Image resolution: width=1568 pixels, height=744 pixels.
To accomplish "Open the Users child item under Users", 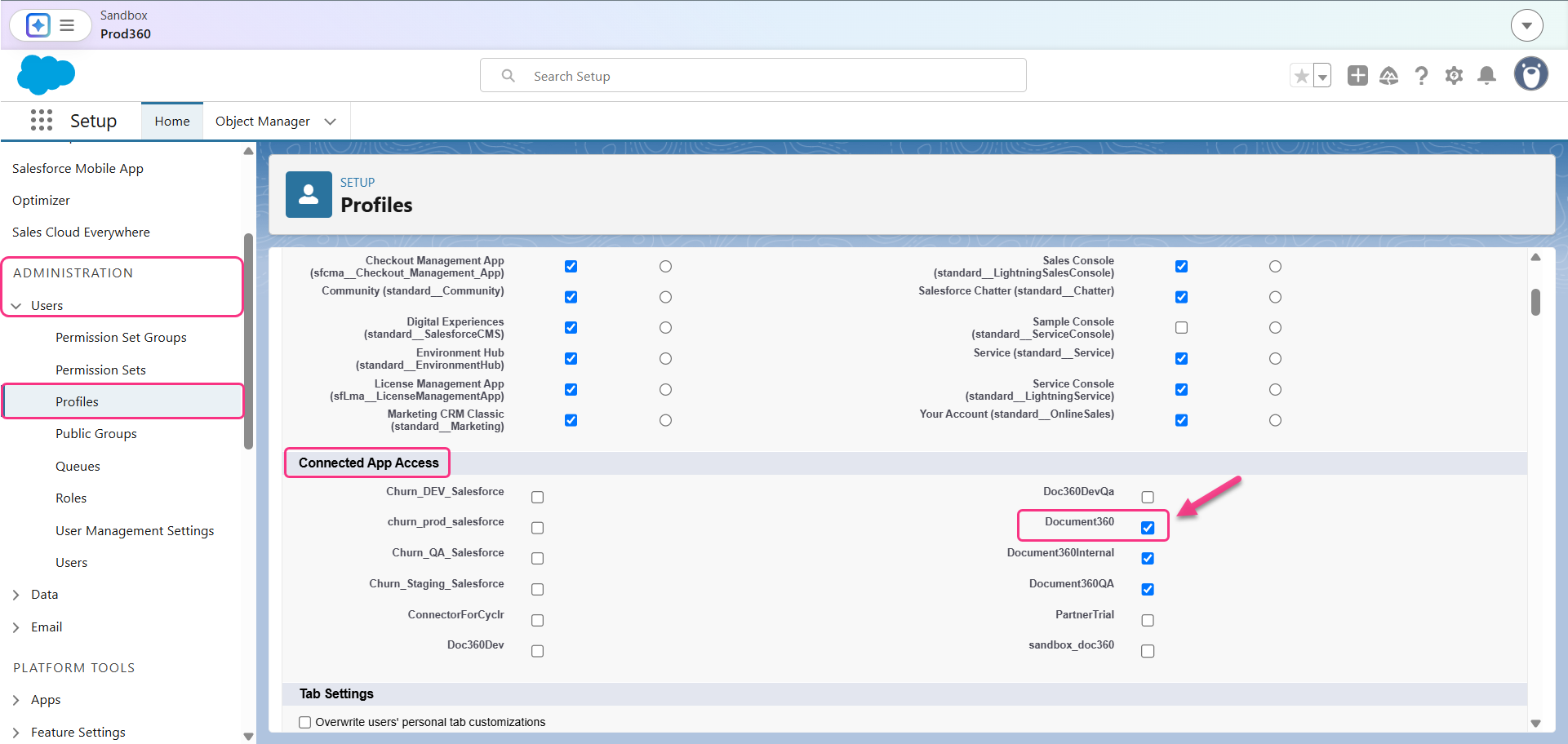I will [71, 563].
